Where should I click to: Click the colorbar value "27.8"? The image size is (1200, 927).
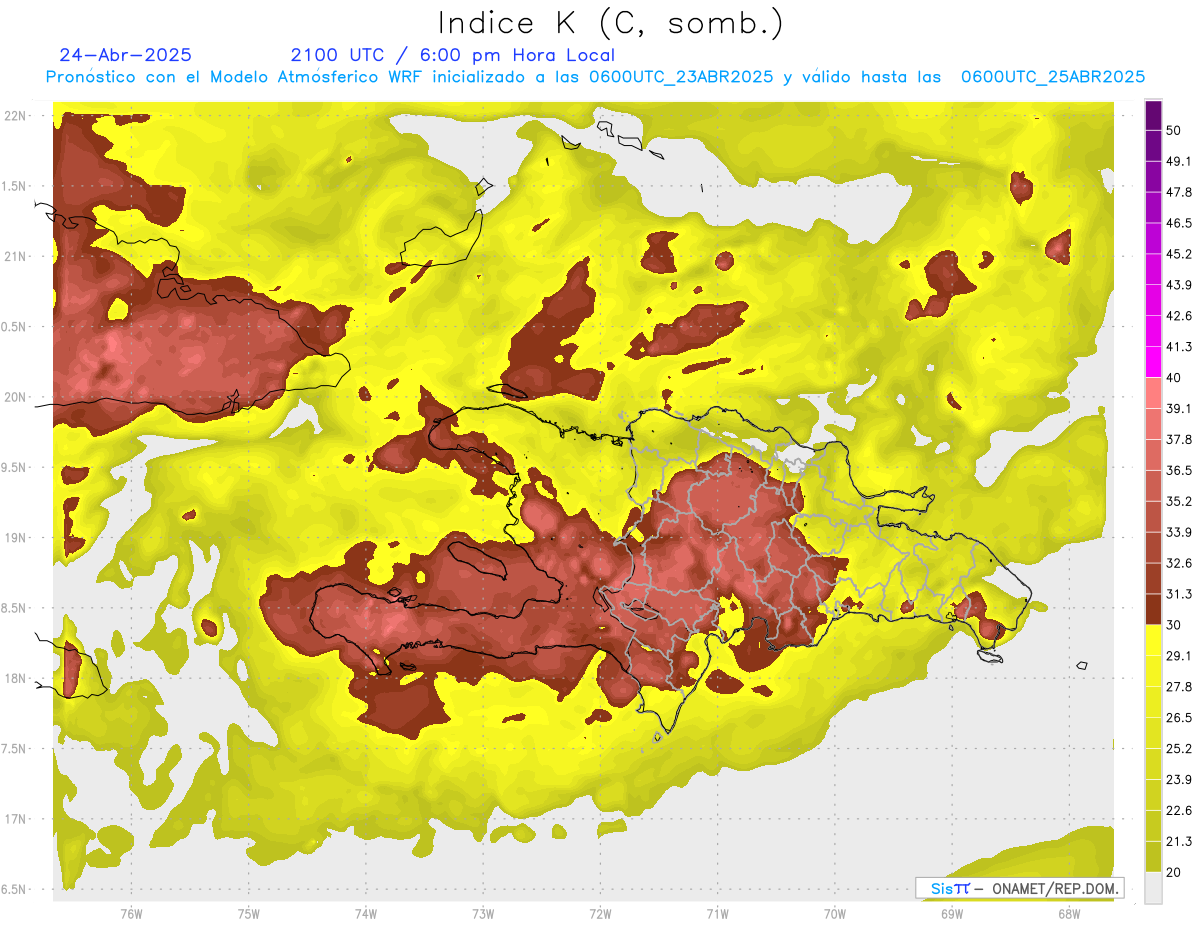point(1178,687)
